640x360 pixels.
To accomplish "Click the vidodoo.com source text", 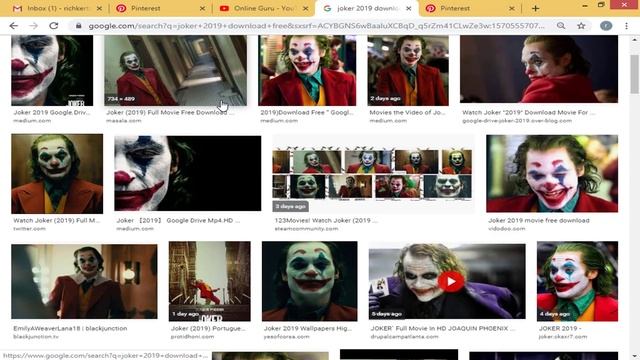I will (507, 229).
